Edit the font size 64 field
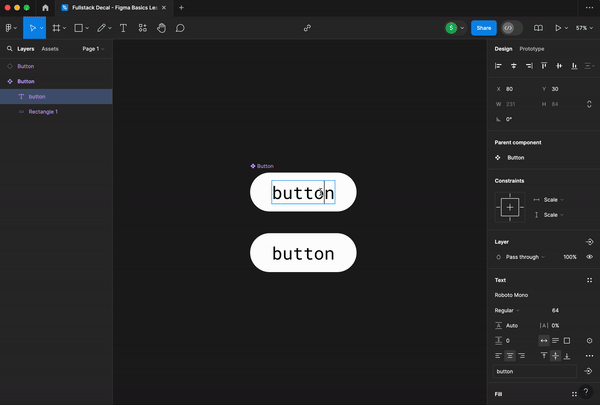Viewport: 600px width, 405px height. pos(555,310)
